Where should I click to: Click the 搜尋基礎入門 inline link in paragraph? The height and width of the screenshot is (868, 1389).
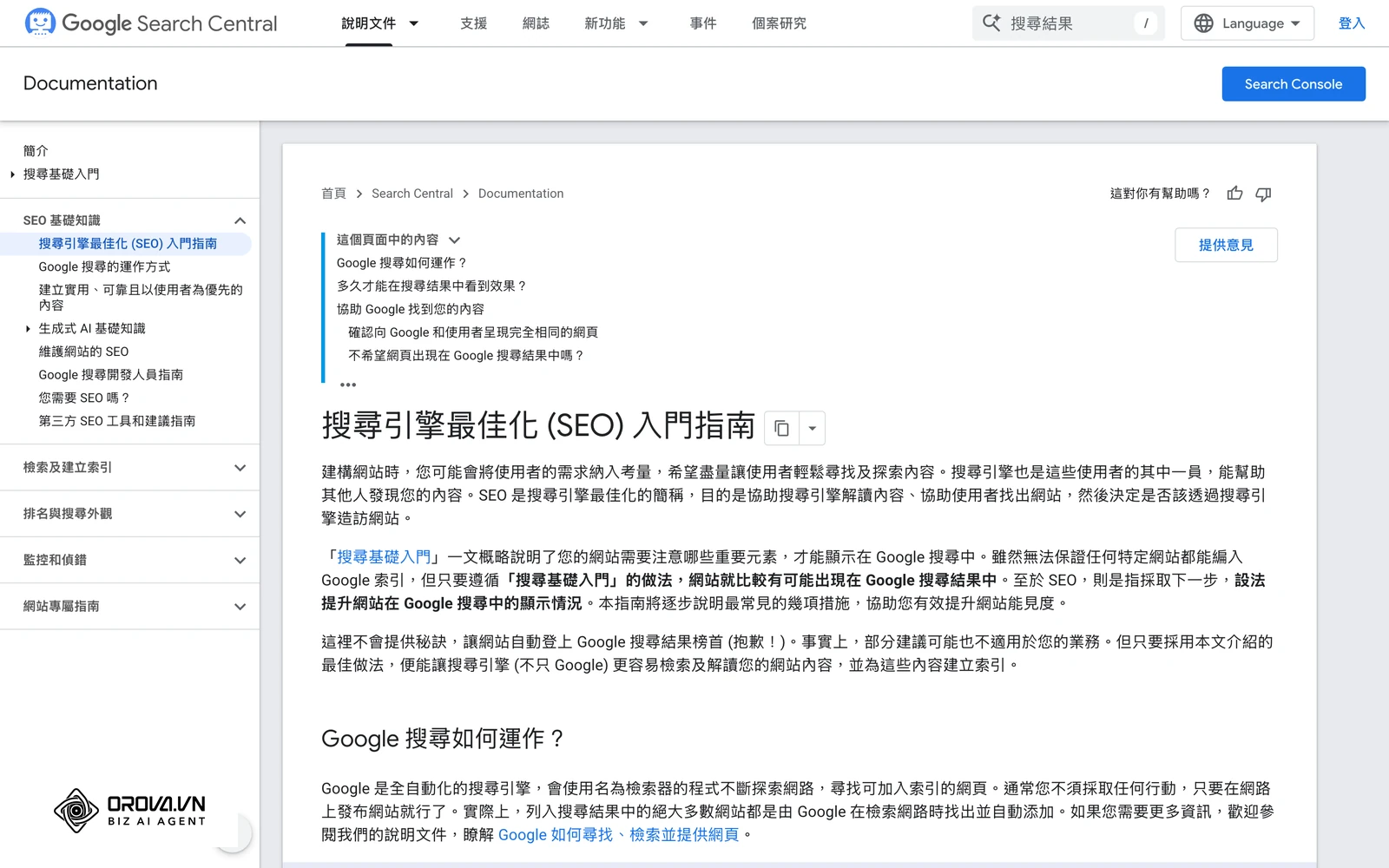[x=384, y=557]
